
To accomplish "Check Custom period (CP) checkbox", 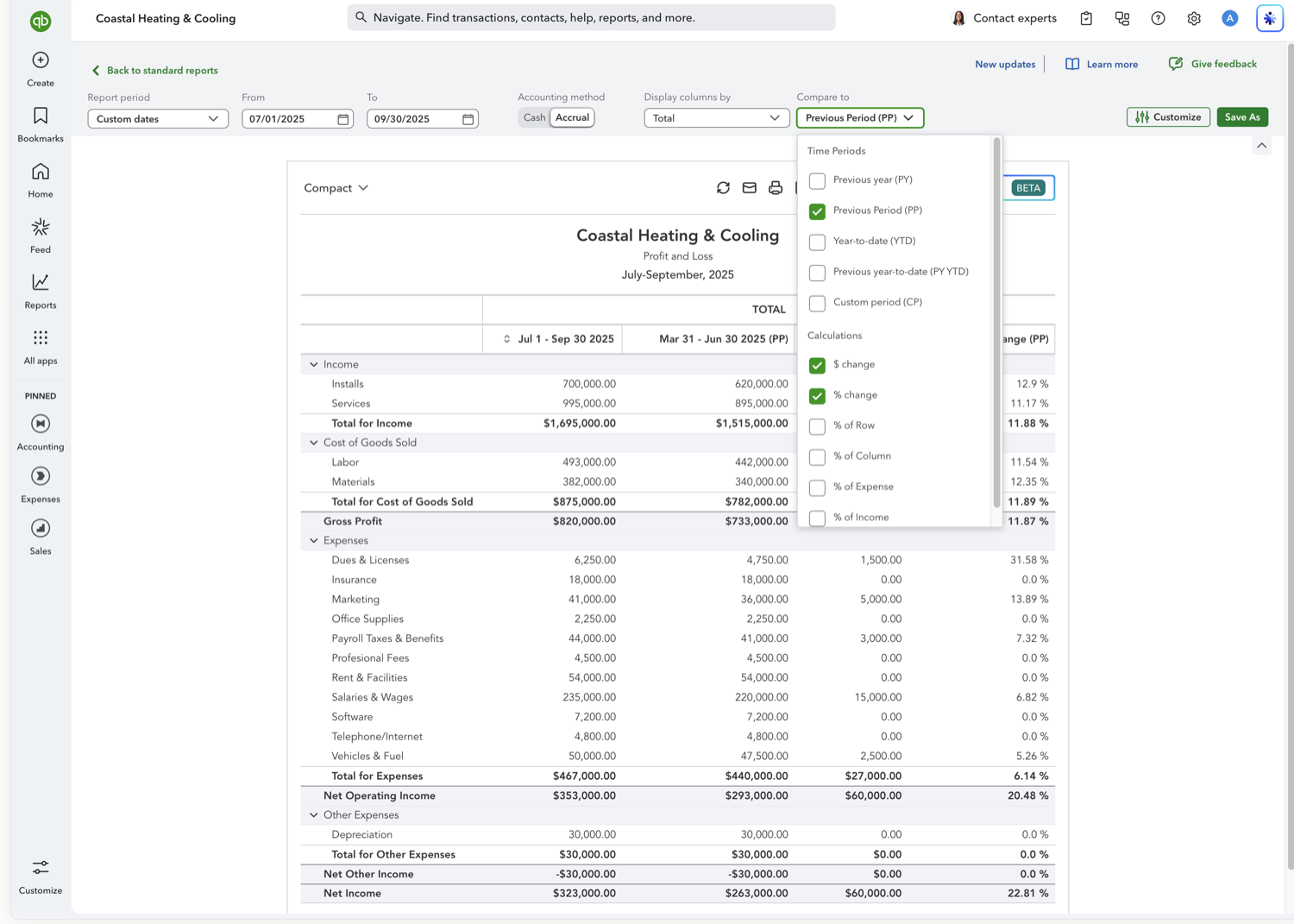I will coord(817,303).
